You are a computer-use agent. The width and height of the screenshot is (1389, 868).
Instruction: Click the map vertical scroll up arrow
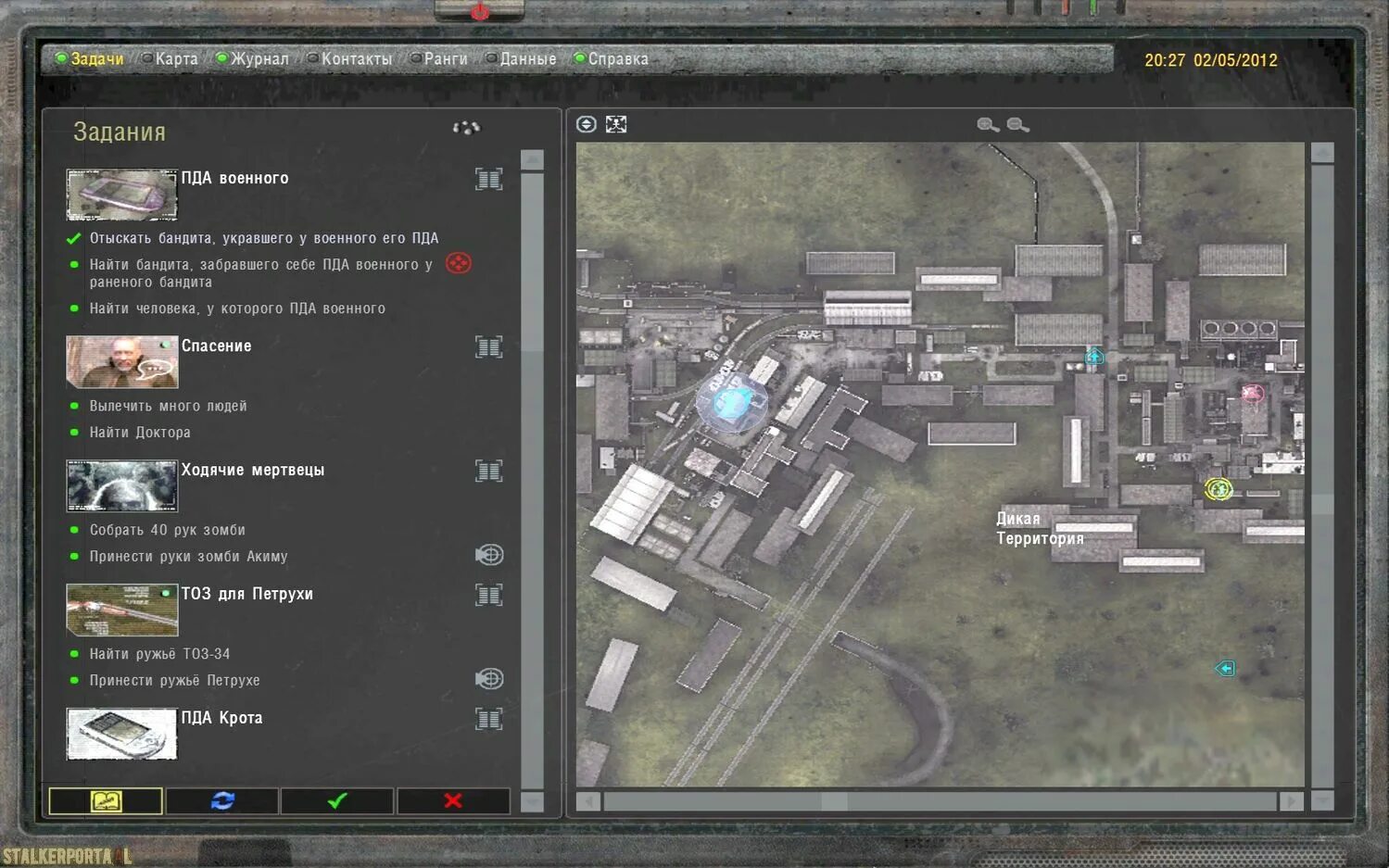[1322, 153]
